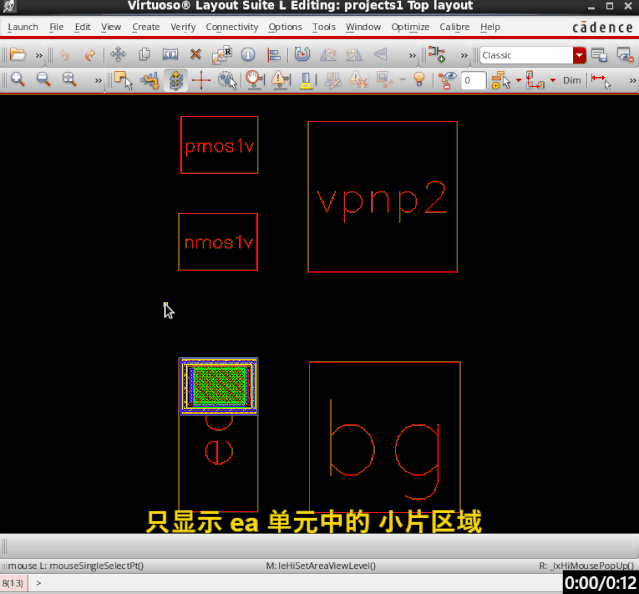Click the Zoom In magnifier icon
This screenshot has height=594, width=639.
[17, 80]
